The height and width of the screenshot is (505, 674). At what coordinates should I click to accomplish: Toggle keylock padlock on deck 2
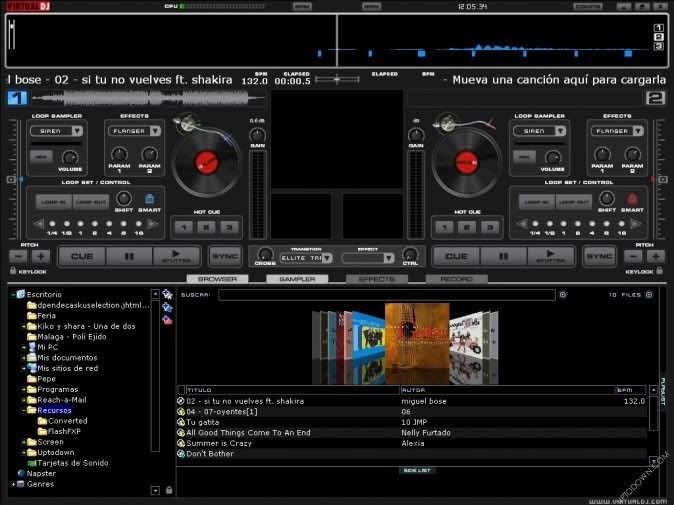pos(660,271)
